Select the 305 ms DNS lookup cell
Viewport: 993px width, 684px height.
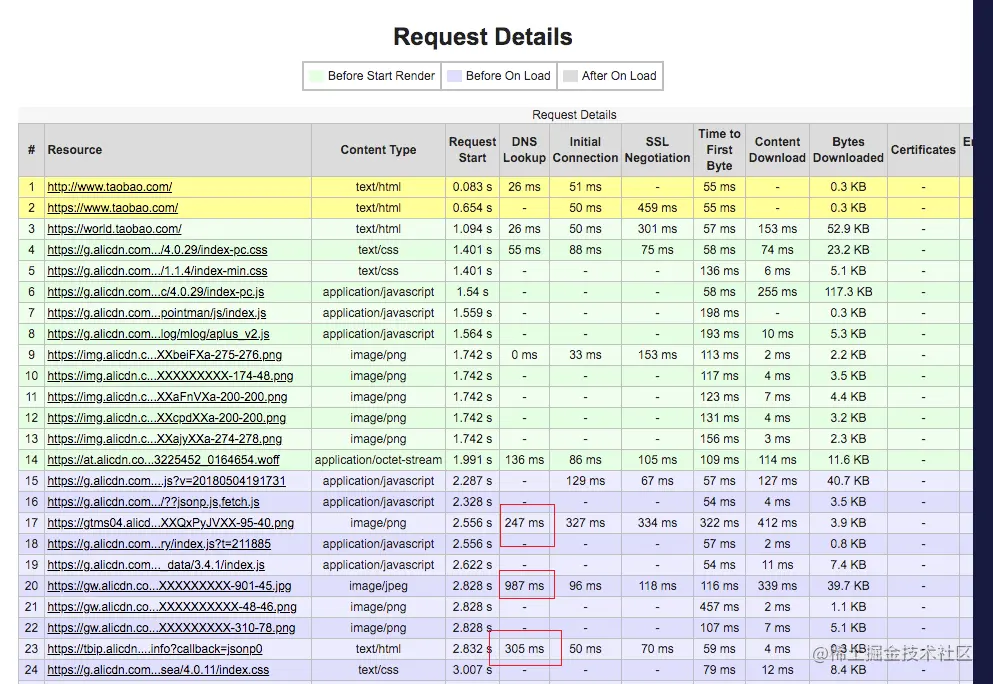(x=524, y=649)
